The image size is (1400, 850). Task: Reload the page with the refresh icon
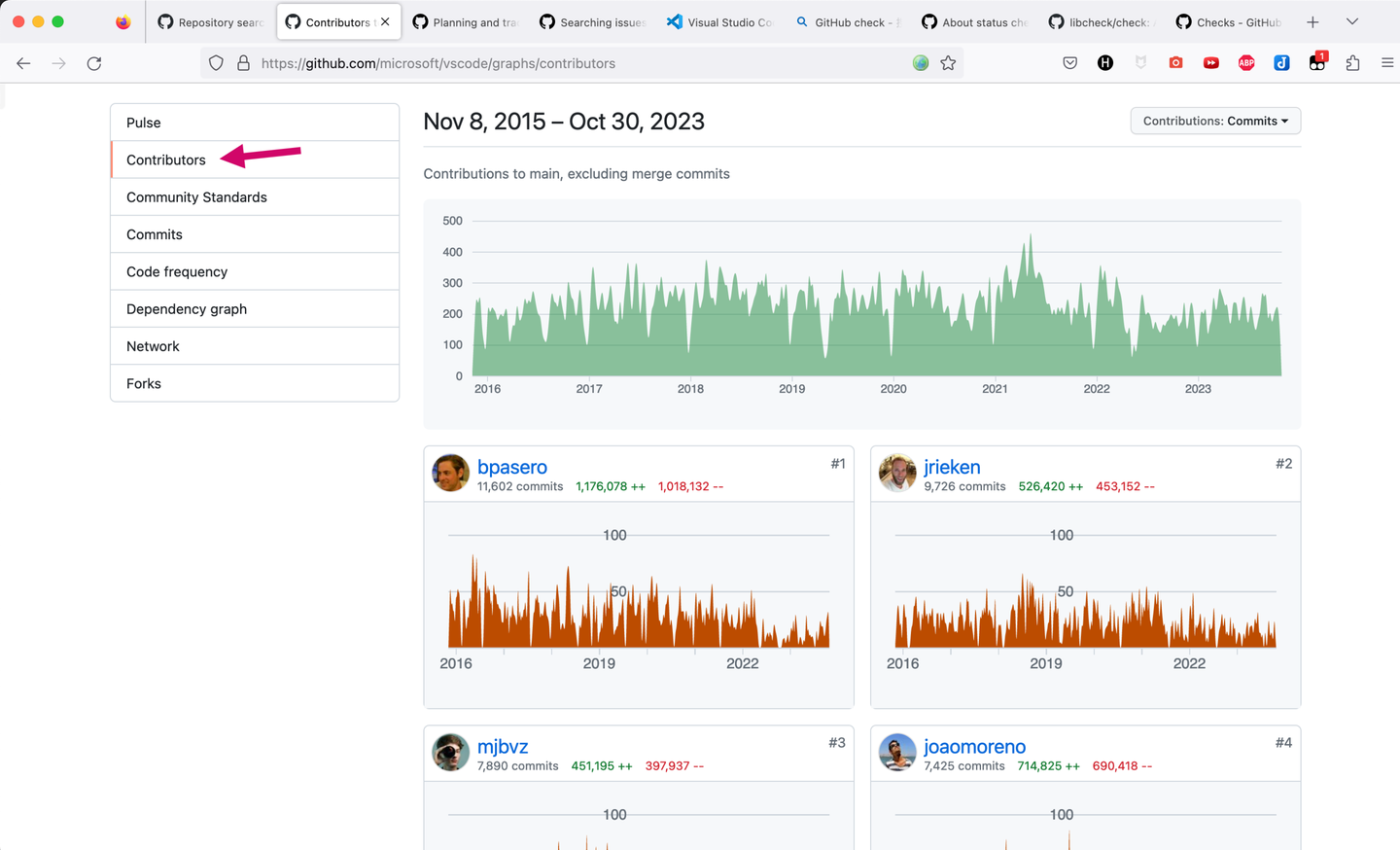94,63
